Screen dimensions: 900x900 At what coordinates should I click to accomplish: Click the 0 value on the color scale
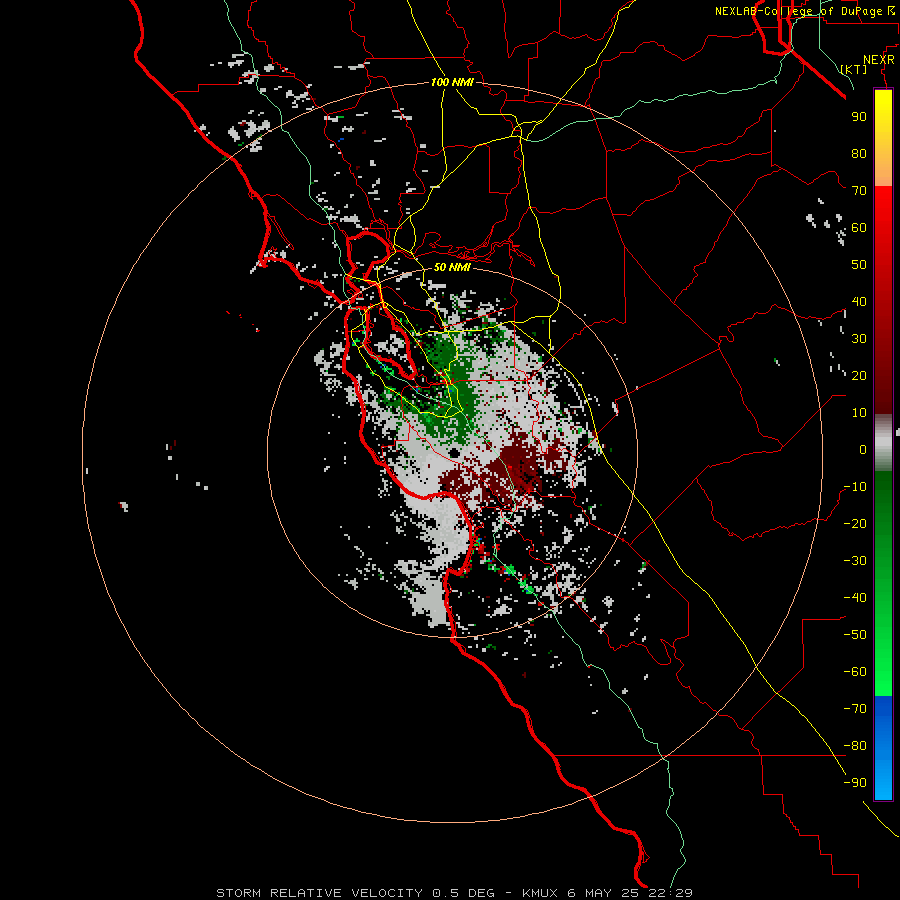[x=863, y=449]
